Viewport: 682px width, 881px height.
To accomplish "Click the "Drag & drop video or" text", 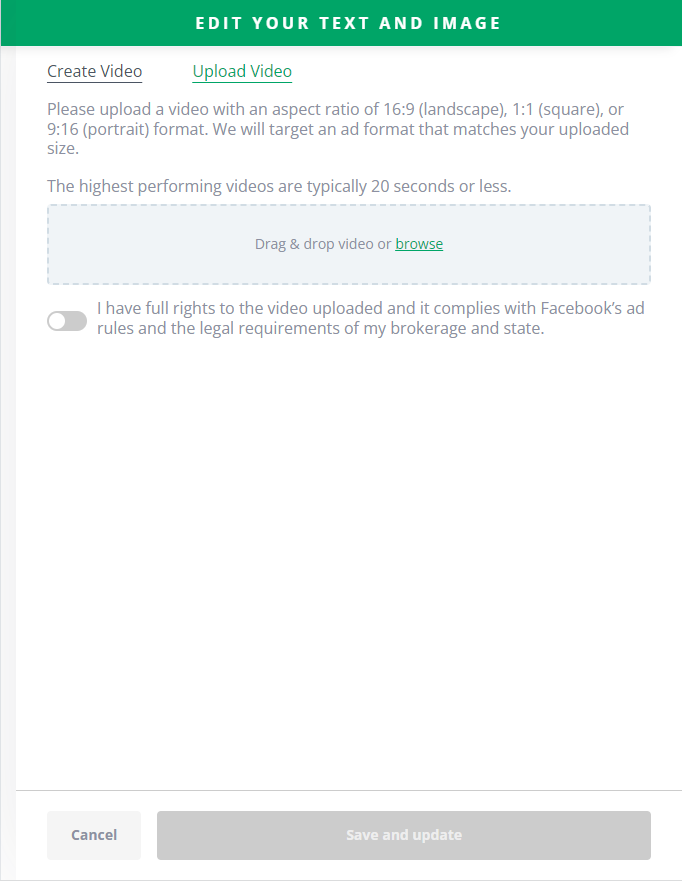I will [x=322, y=244].
